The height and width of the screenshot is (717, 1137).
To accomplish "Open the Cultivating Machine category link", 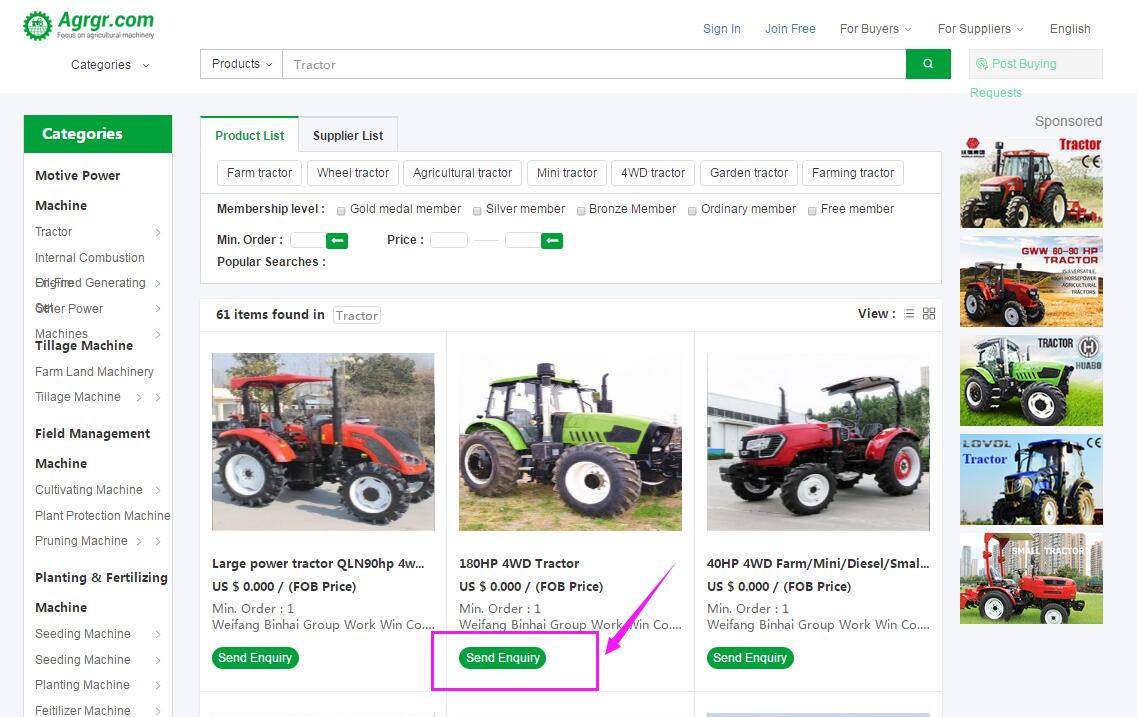I will pos(89,490).
